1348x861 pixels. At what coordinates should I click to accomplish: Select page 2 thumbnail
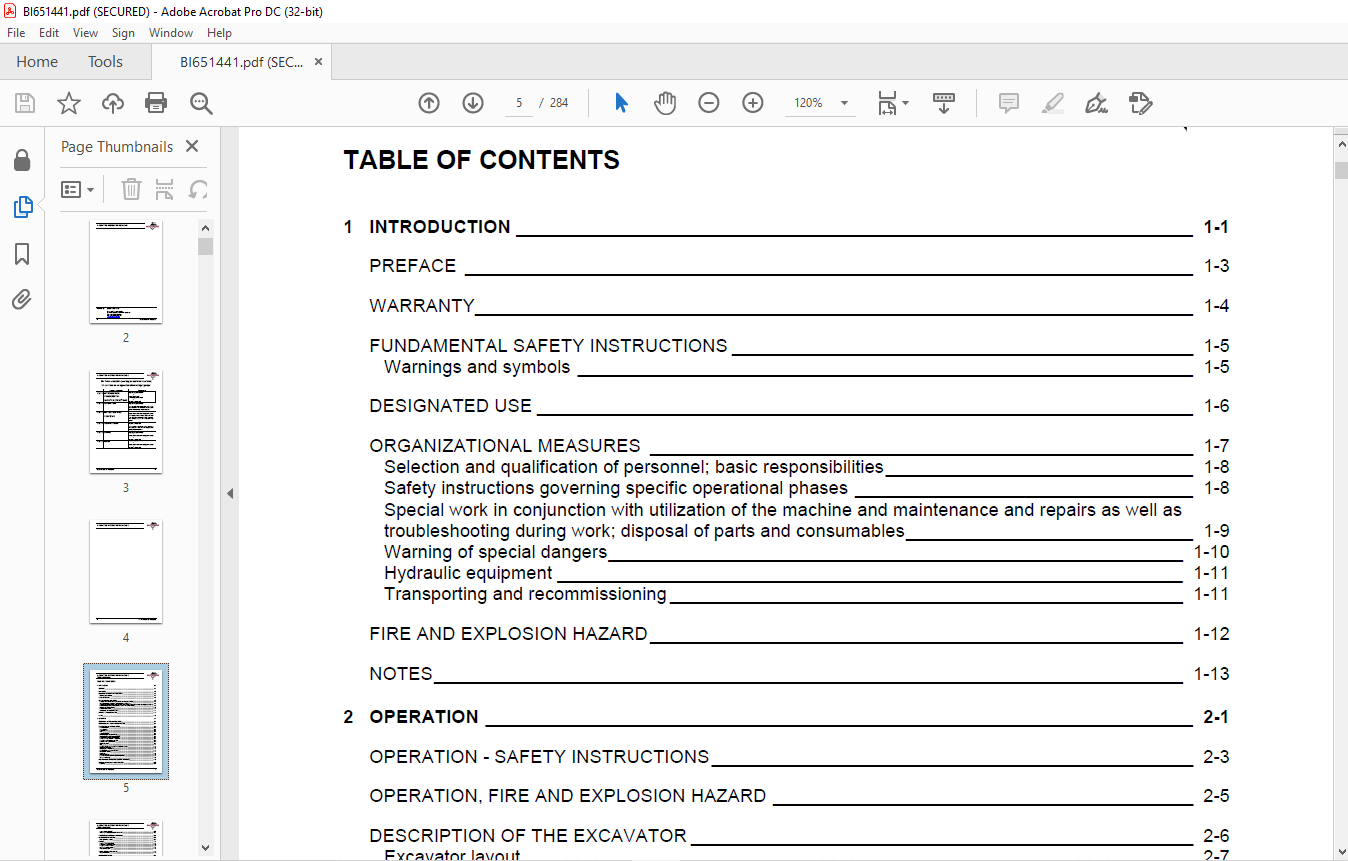(126, 271)
